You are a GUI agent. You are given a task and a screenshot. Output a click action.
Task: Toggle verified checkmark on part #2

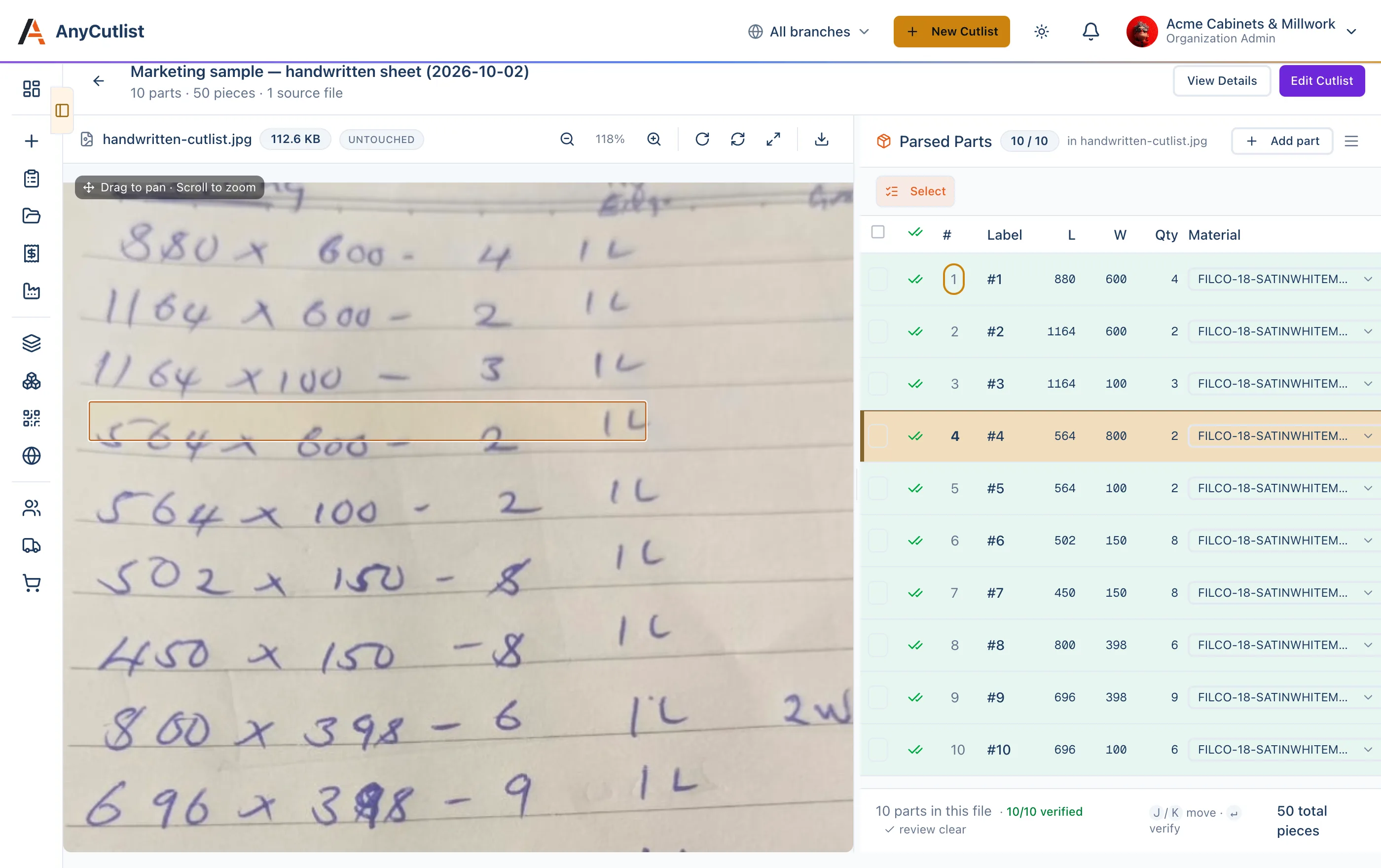click(x=915, y=331)
